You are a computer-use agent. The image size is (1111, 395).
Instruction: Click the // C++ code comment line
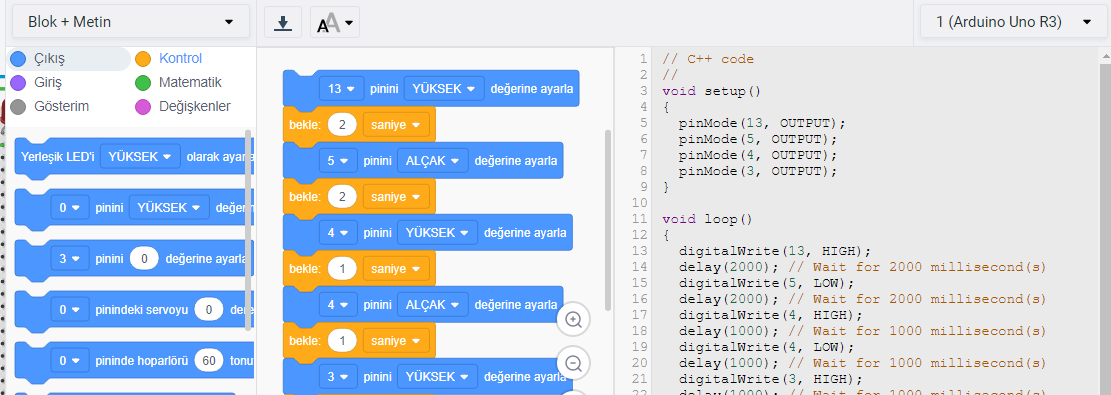coord(707,59)
